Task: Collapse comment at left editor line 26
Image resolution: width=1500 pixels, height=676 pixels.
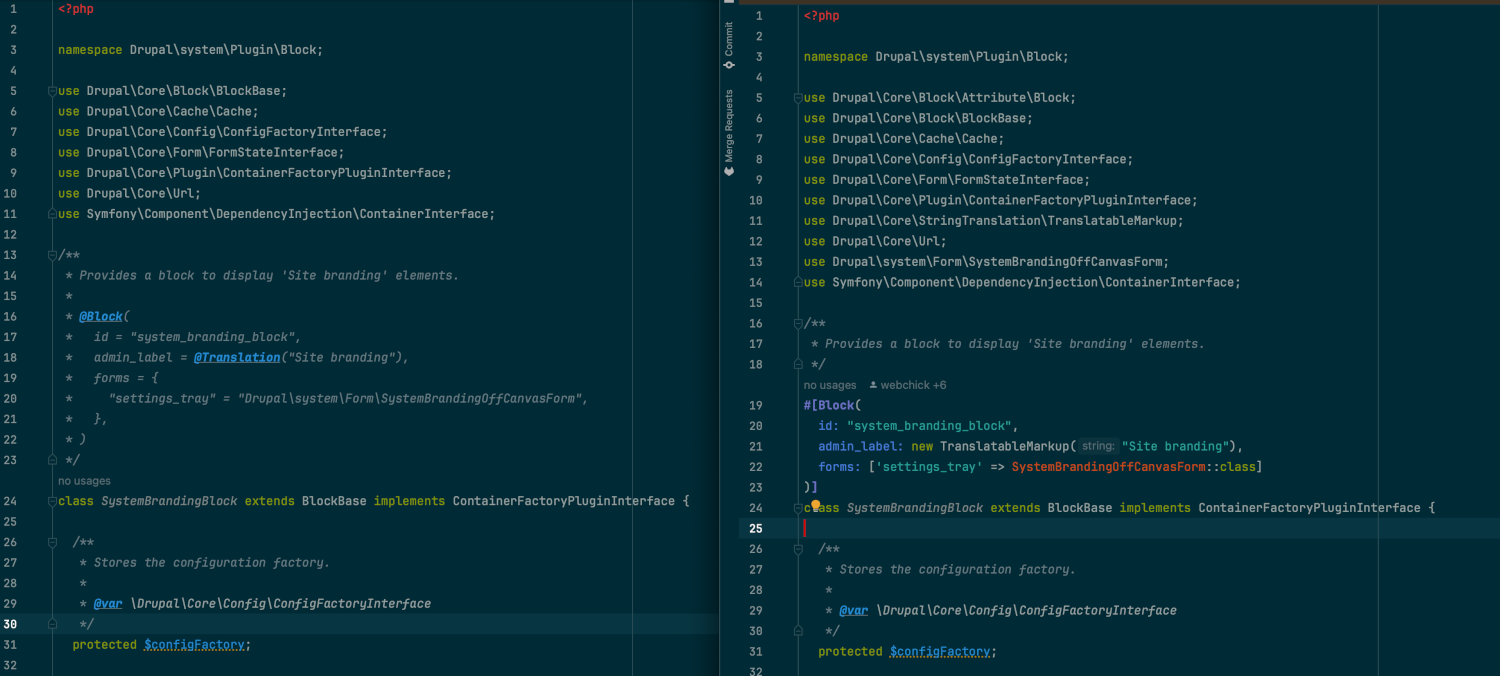Action: pos(52,542)
